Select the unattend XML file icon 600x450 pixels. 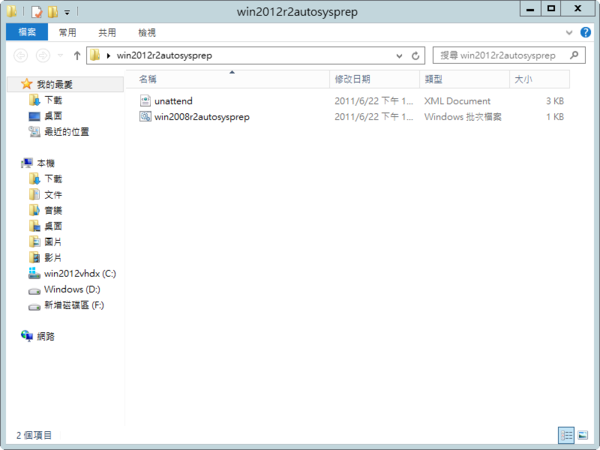tap(145, 101)
